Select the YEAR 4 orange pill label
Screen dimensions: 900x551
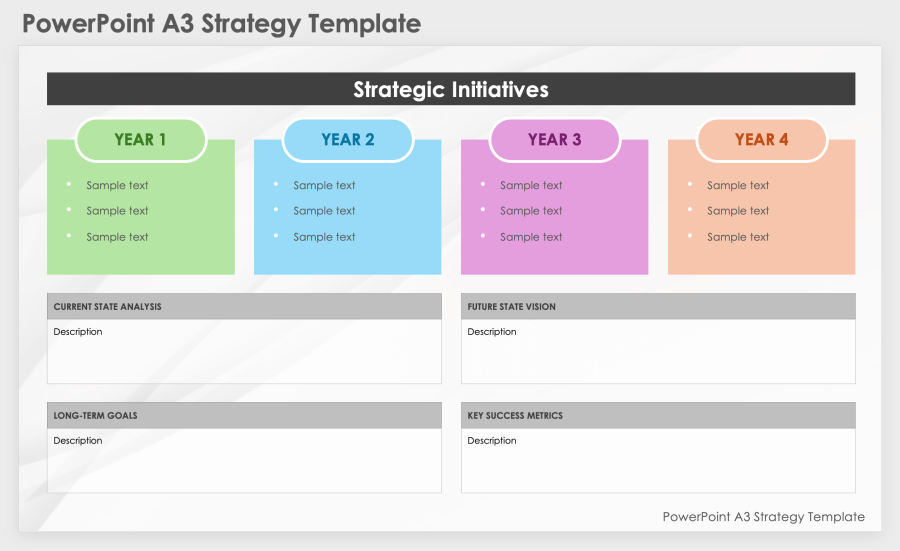tap(762, 140)
